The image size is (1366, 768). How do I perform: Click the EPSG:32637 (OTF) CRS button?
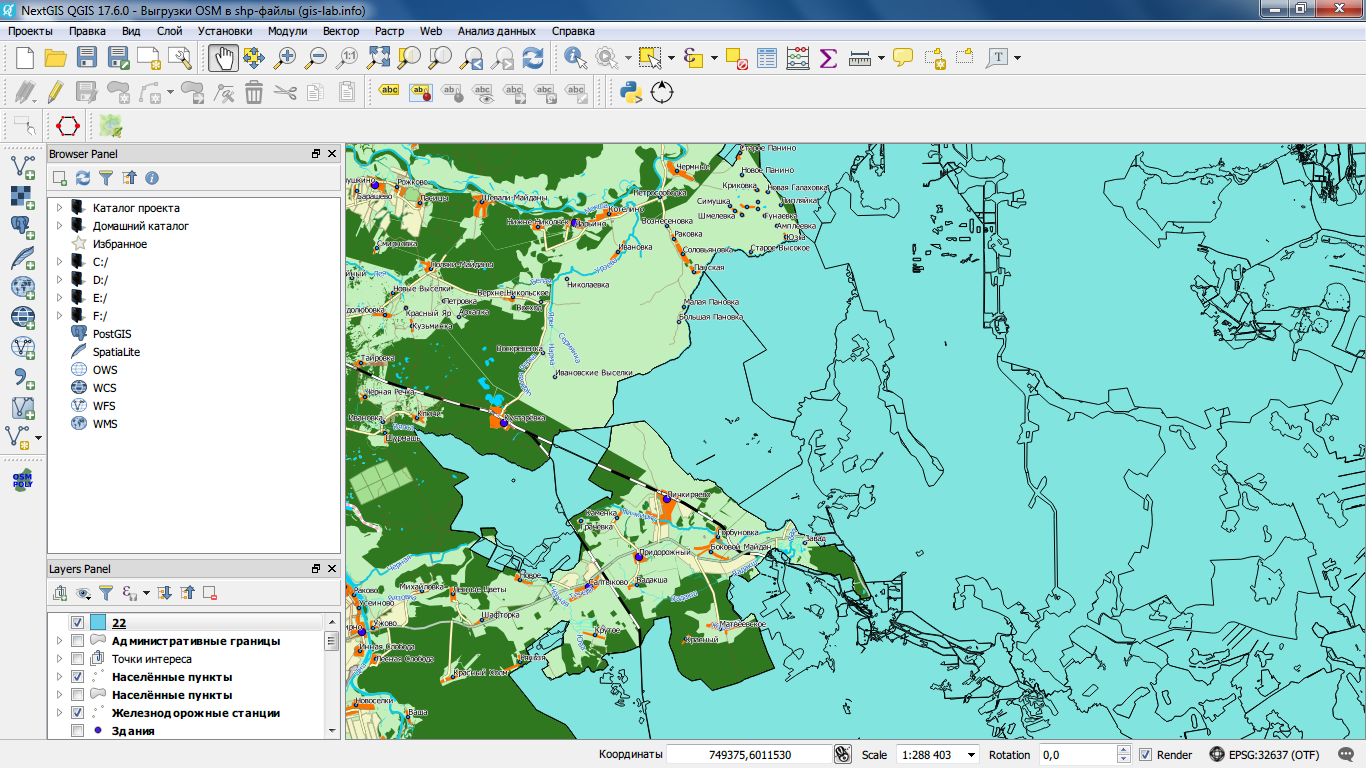1264,755
